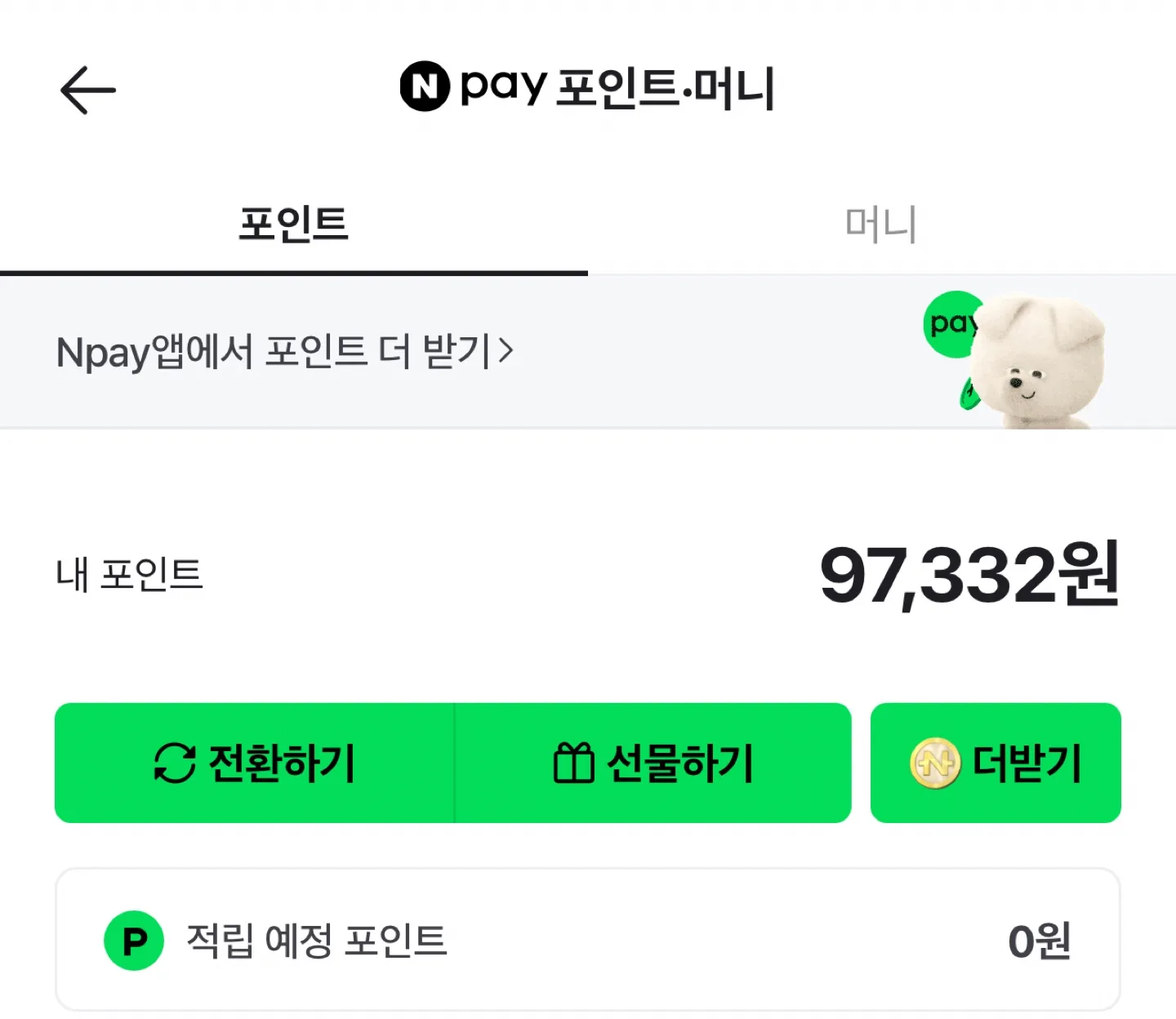Image resolution: width=1176 pixels, height=1019 pixels.
Task: Tap the 97,332원 point balance
Action: coord(969,576)
